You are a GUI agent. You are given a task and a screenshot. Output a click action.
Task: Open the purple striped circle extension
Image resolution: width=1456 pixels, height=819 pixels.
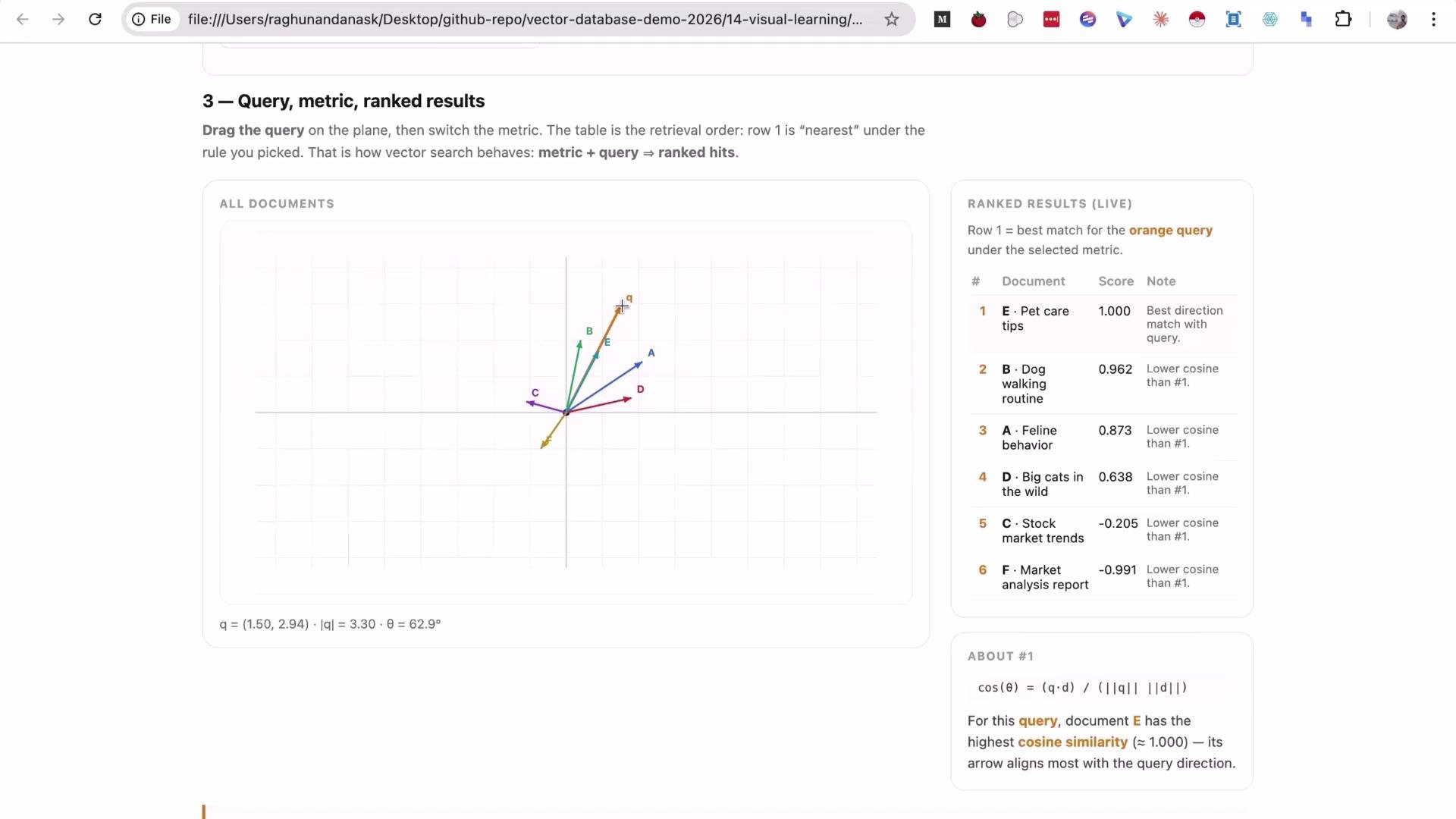[1087, 20]
